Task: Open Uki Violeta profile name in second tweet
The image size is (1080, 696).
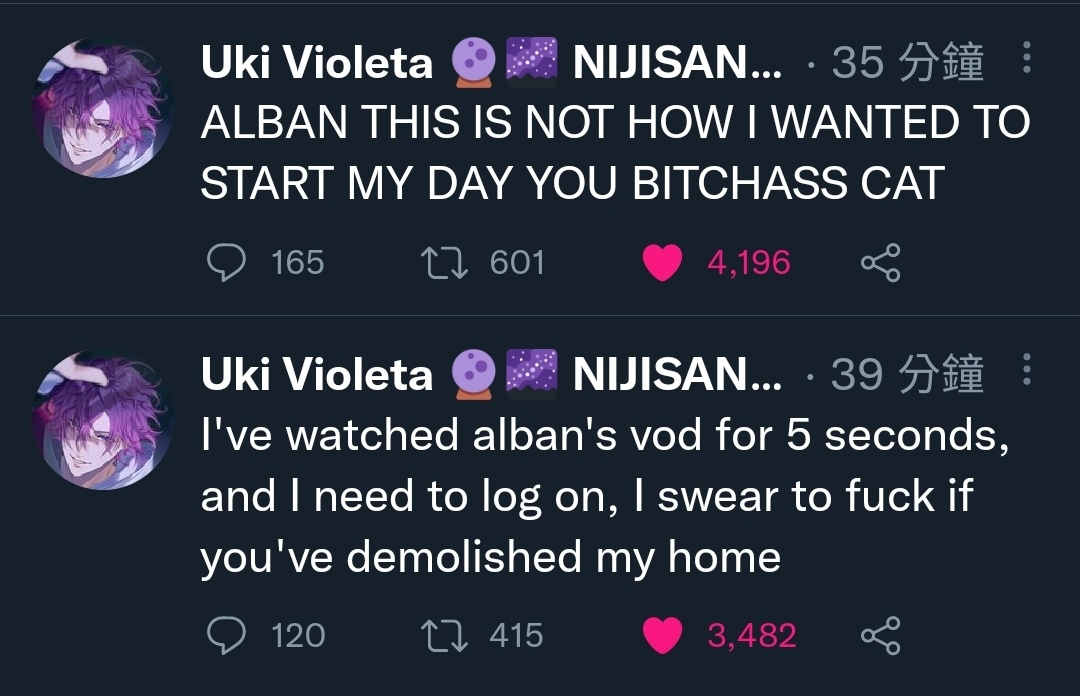Action: [317, 375]
